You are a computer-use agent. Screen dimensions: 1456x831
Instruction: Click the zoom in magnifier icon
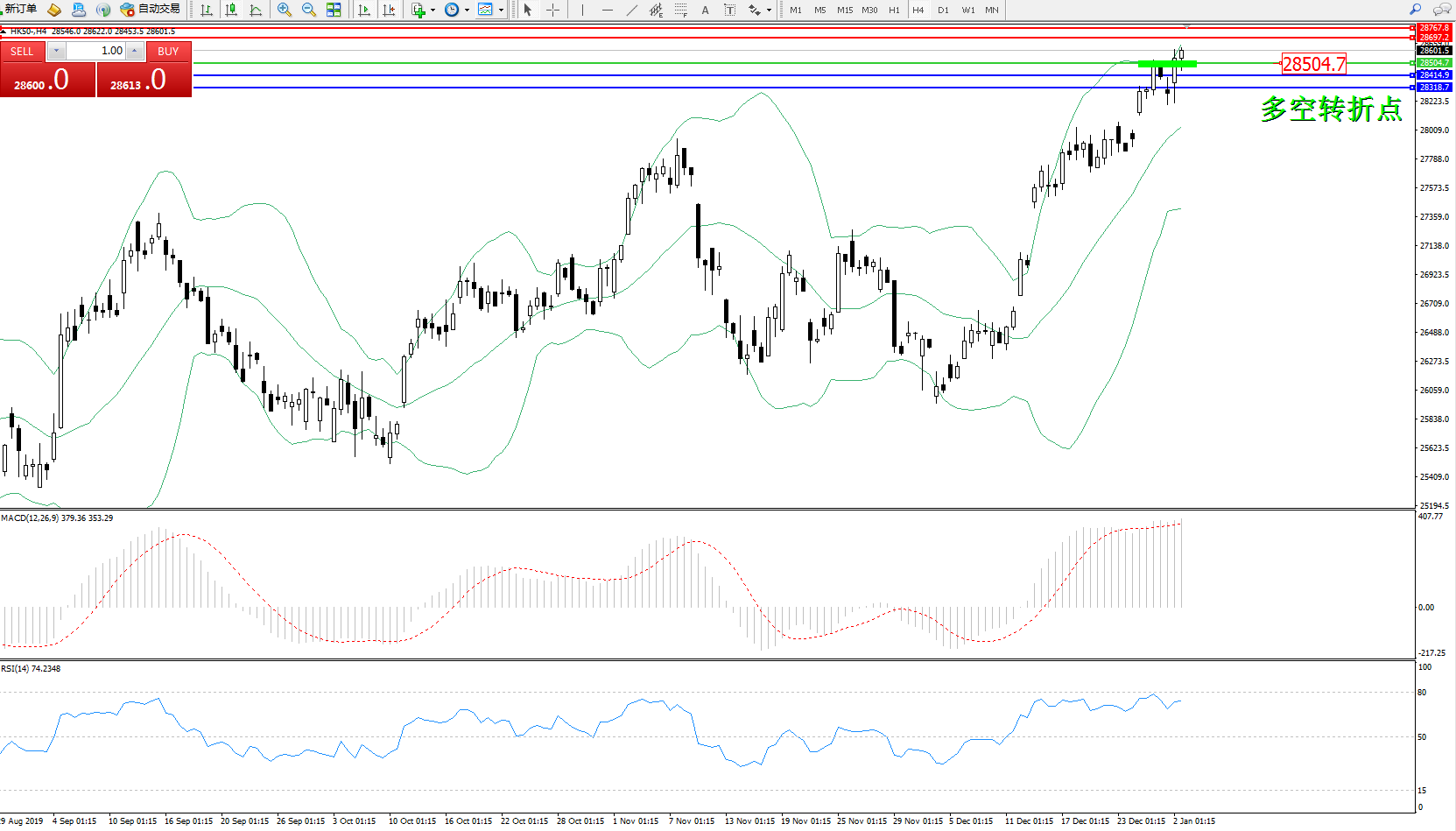285,10
